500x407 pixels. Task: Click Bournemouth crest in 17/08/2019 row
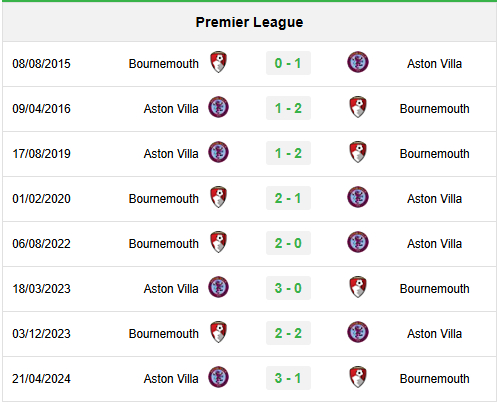[x=358, y=152]
